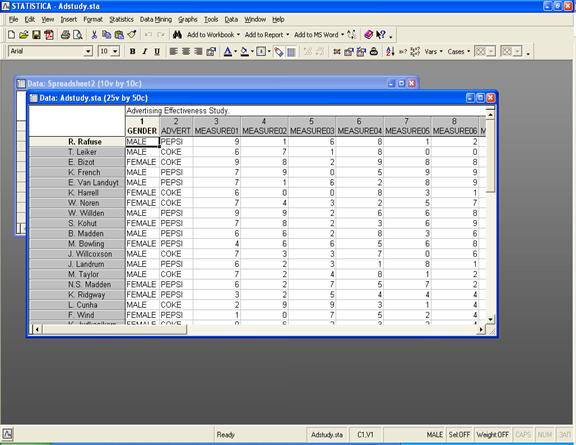The image size is (576, 445).
Task: Select the MEASURE01 column header
Action: click(217, 126)
